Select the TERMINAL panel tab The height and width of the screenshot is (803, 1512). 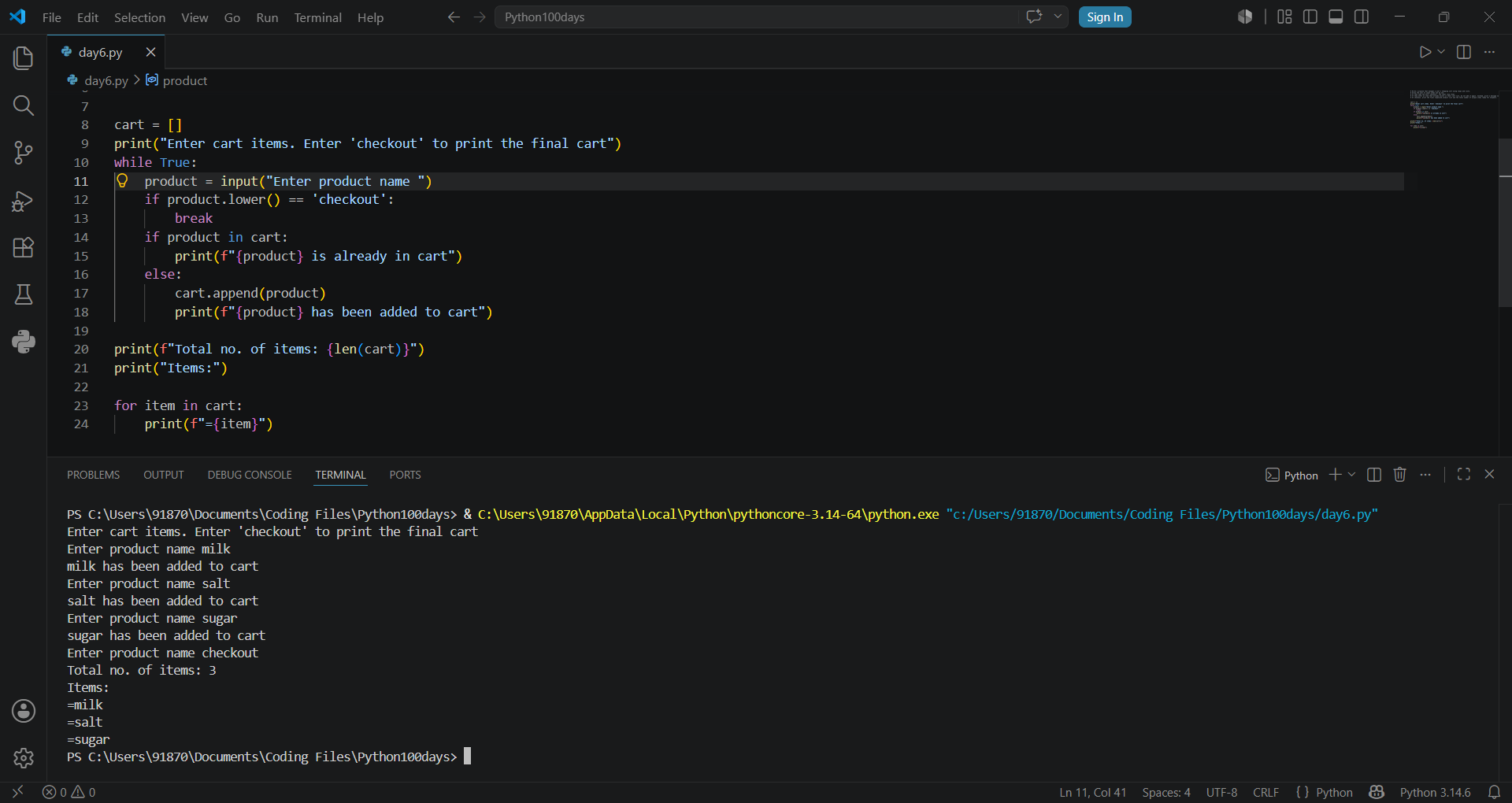point(340,475)
